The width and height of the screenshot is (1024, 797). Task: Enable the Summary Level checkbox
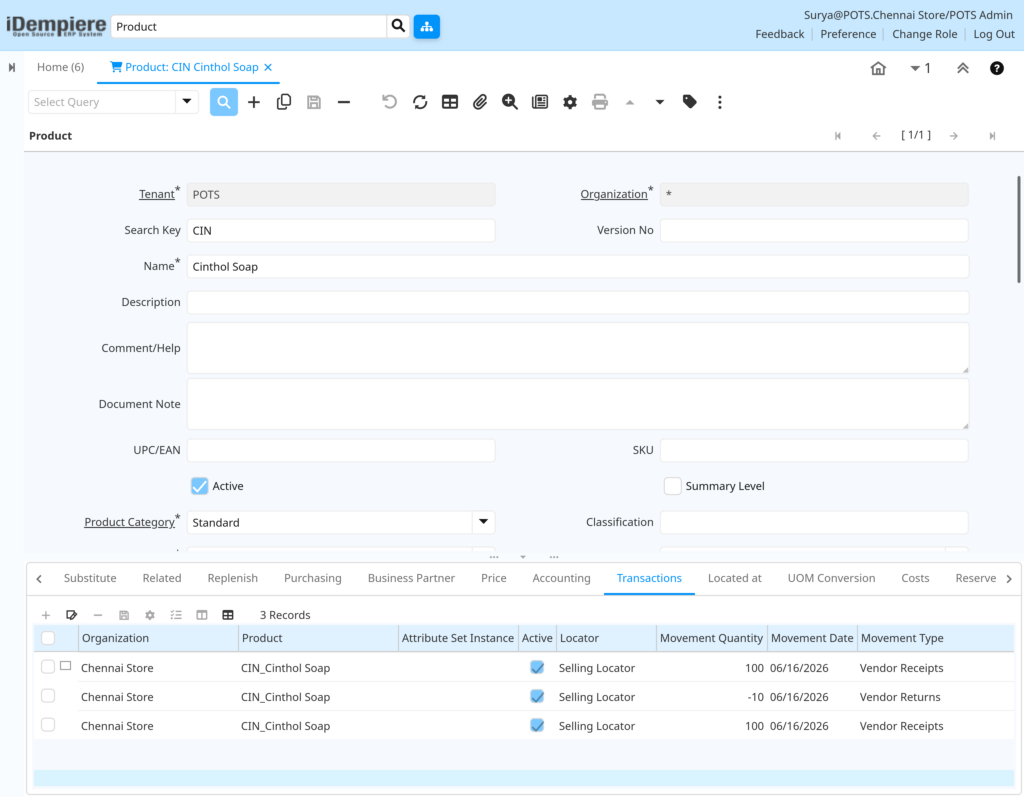pyautogui.click(x=673, y=486)
